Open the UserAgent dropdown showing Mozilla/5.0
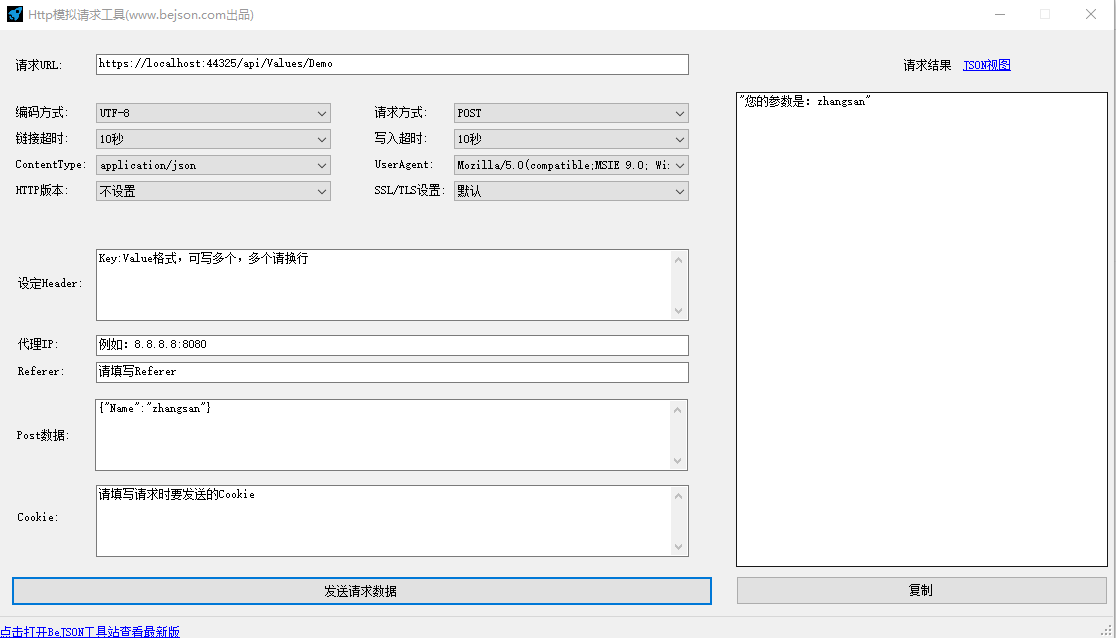 pos(679,164)
